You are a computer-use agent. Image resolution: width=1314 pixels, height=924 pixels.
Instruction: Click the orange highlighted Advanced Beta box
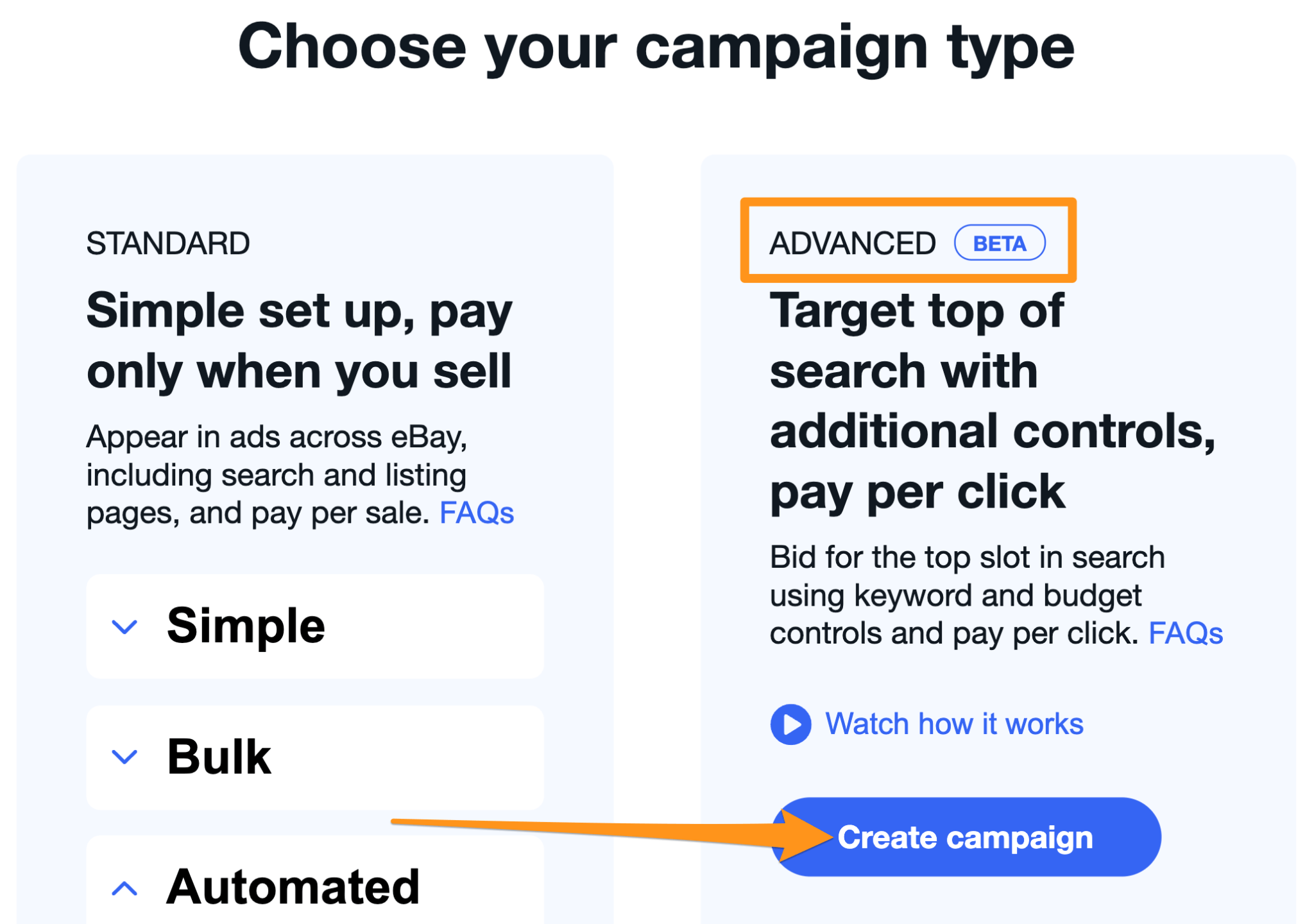pyautogui.click(x=907, y=241)
